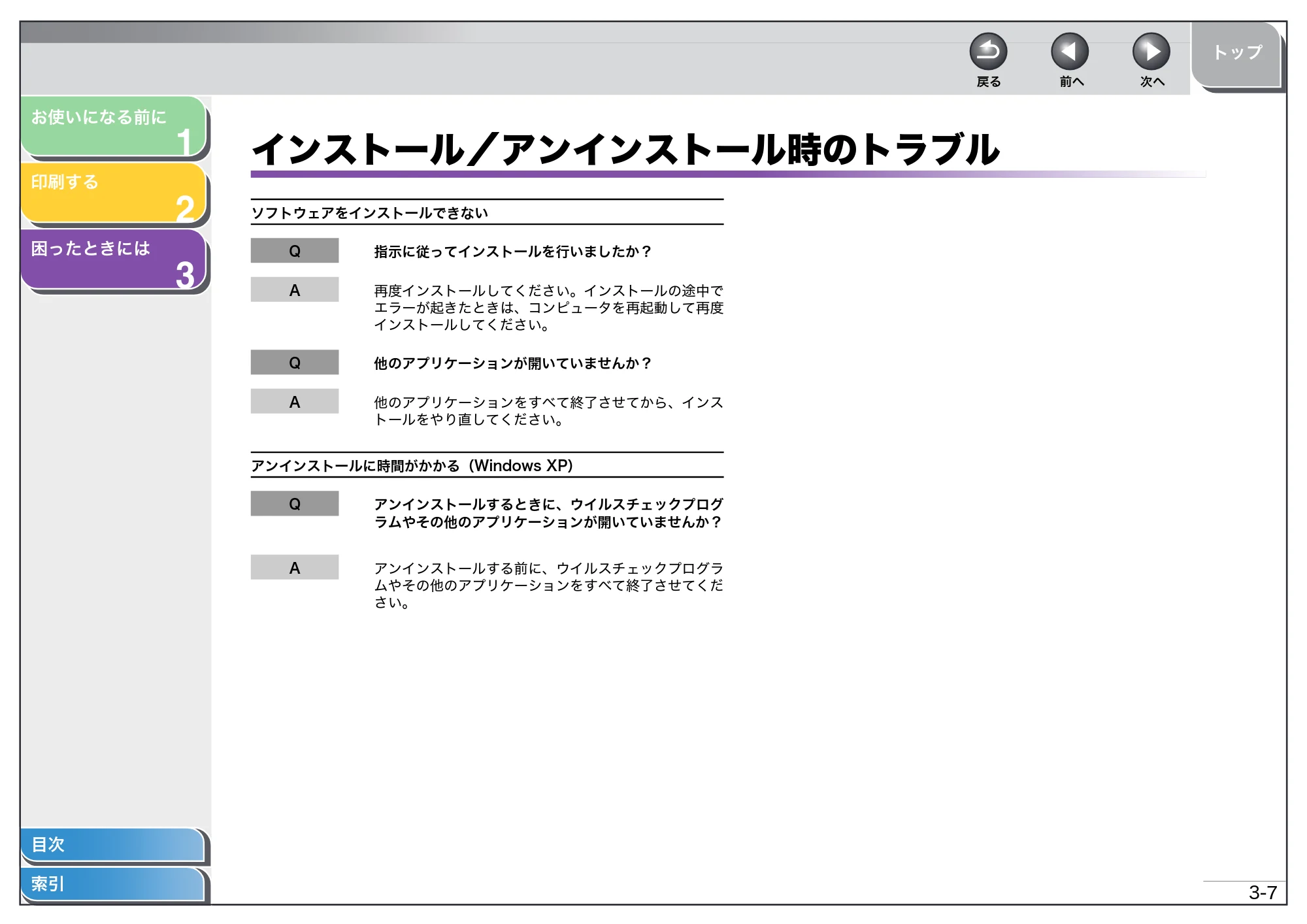Open the 目次 table of contents button
Viewport: 1307px width, 924px height.
[112, 844]
